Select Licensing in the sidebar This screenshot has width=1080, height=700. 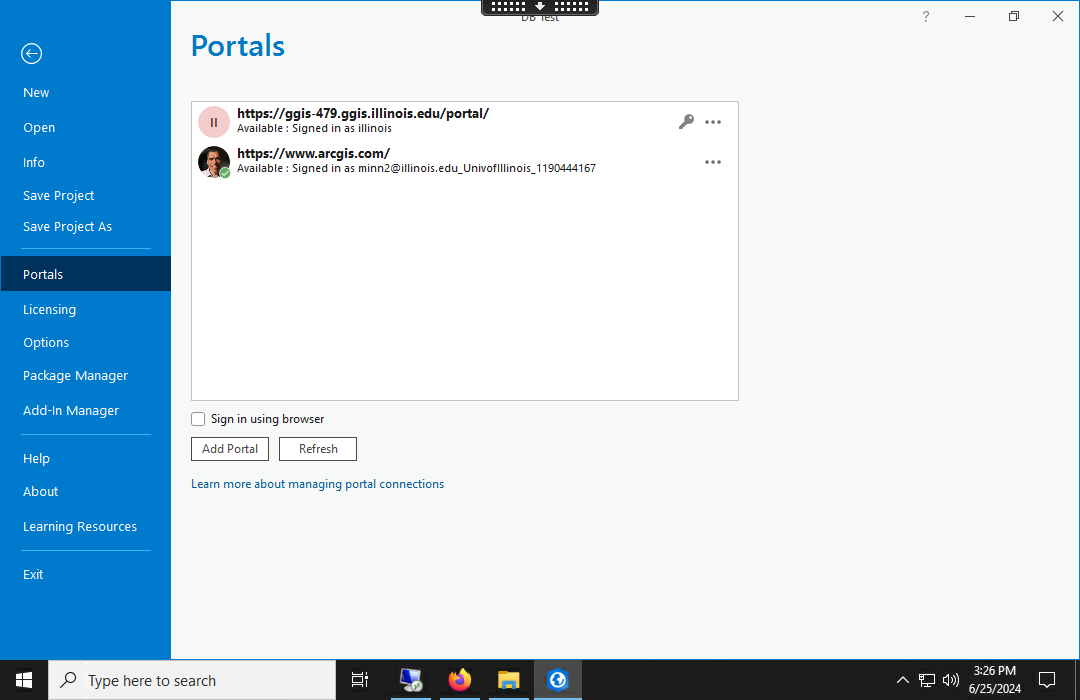click(x=50, y=310)
